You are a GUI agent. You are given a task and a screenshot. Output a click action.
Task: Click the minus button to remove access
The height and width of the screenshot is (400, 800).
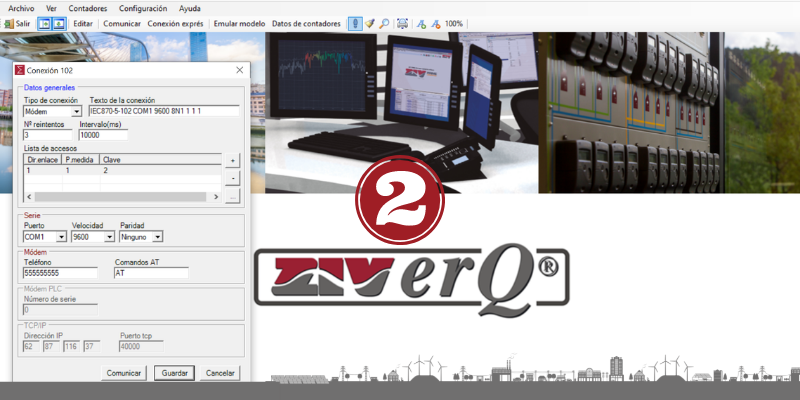tap(233, 178)
